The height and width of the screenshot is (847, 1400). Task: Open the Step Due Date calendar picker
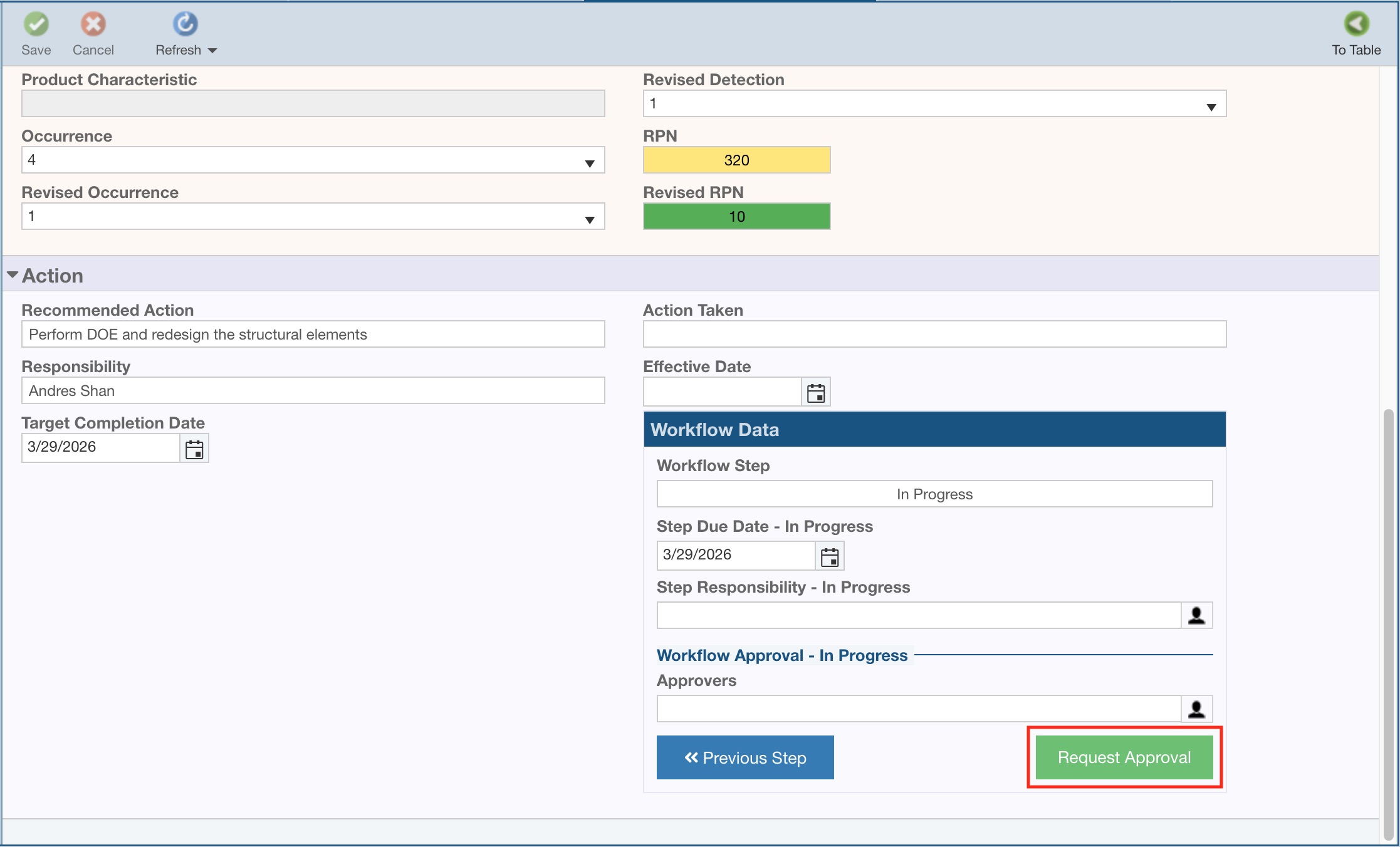(x=829, y=556)
